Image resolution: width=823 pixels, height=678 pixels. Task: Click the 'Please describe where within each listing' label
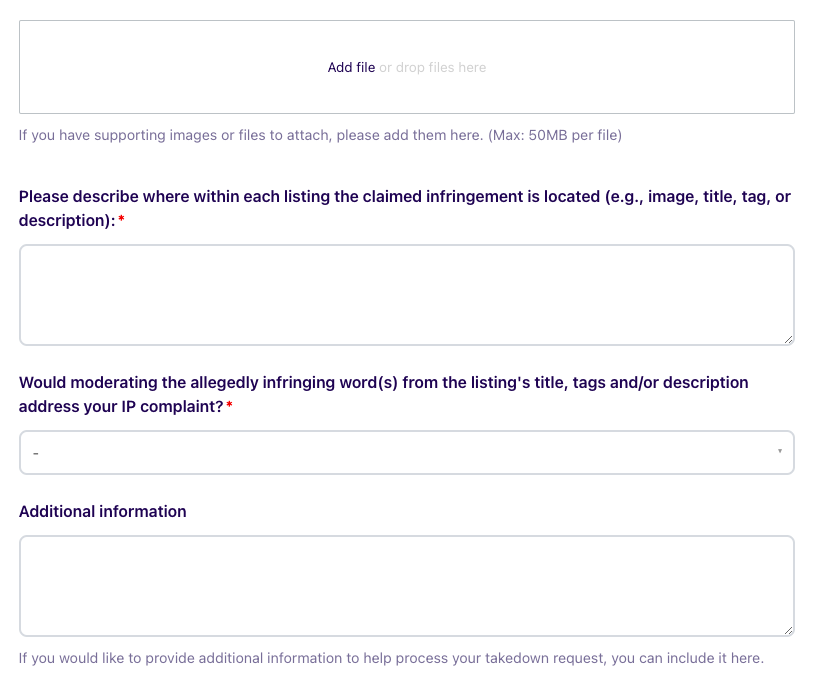pyautogui.click(x=405, y=208)
